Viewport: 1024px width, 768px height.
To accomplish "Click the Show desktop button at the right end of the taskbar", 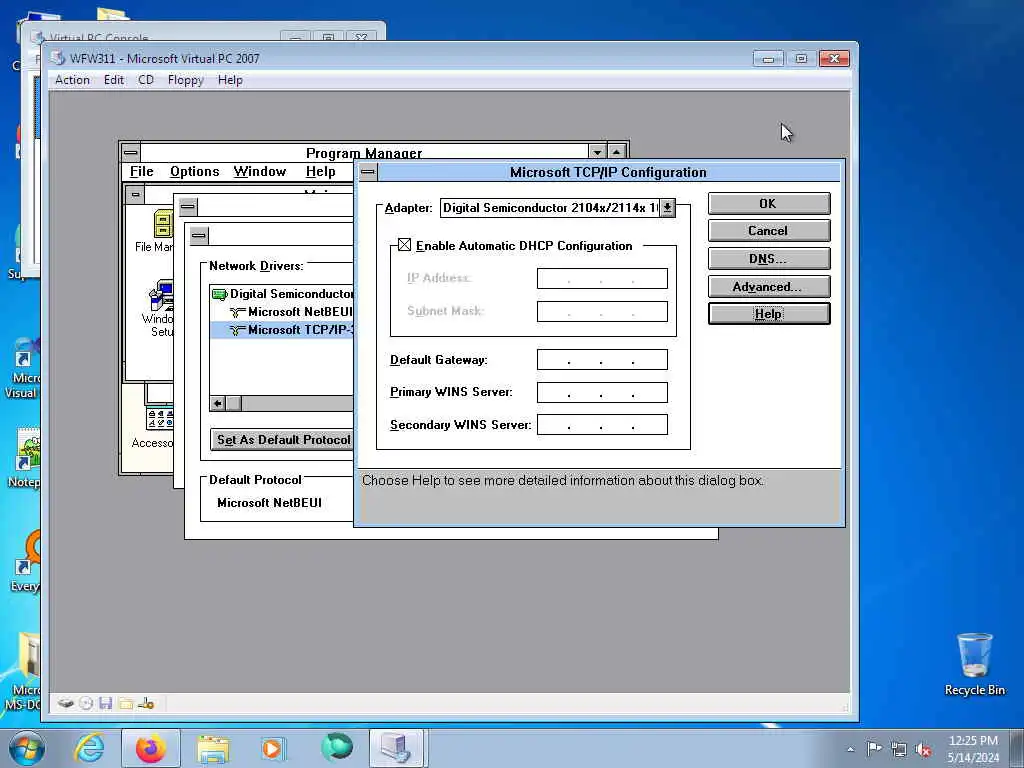I will 1017,748.
